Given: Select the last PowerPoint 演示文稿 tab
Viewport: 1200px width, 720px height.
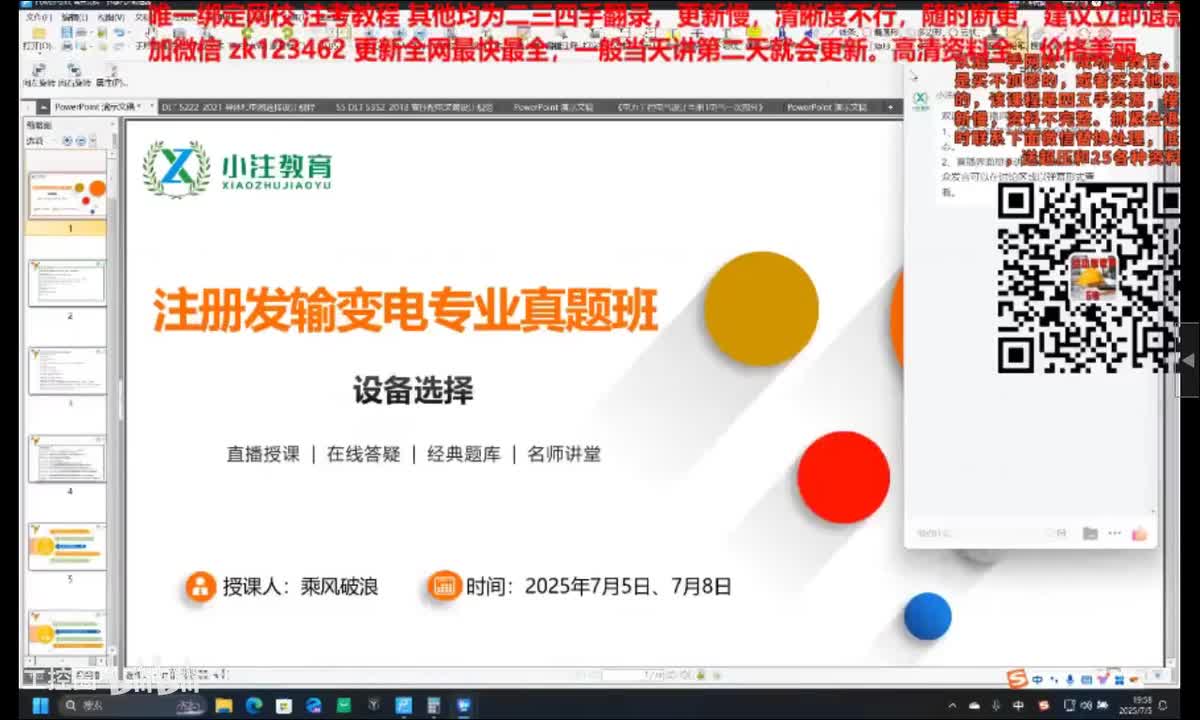Looking at the screenshot, I should [x=826, y=106].
